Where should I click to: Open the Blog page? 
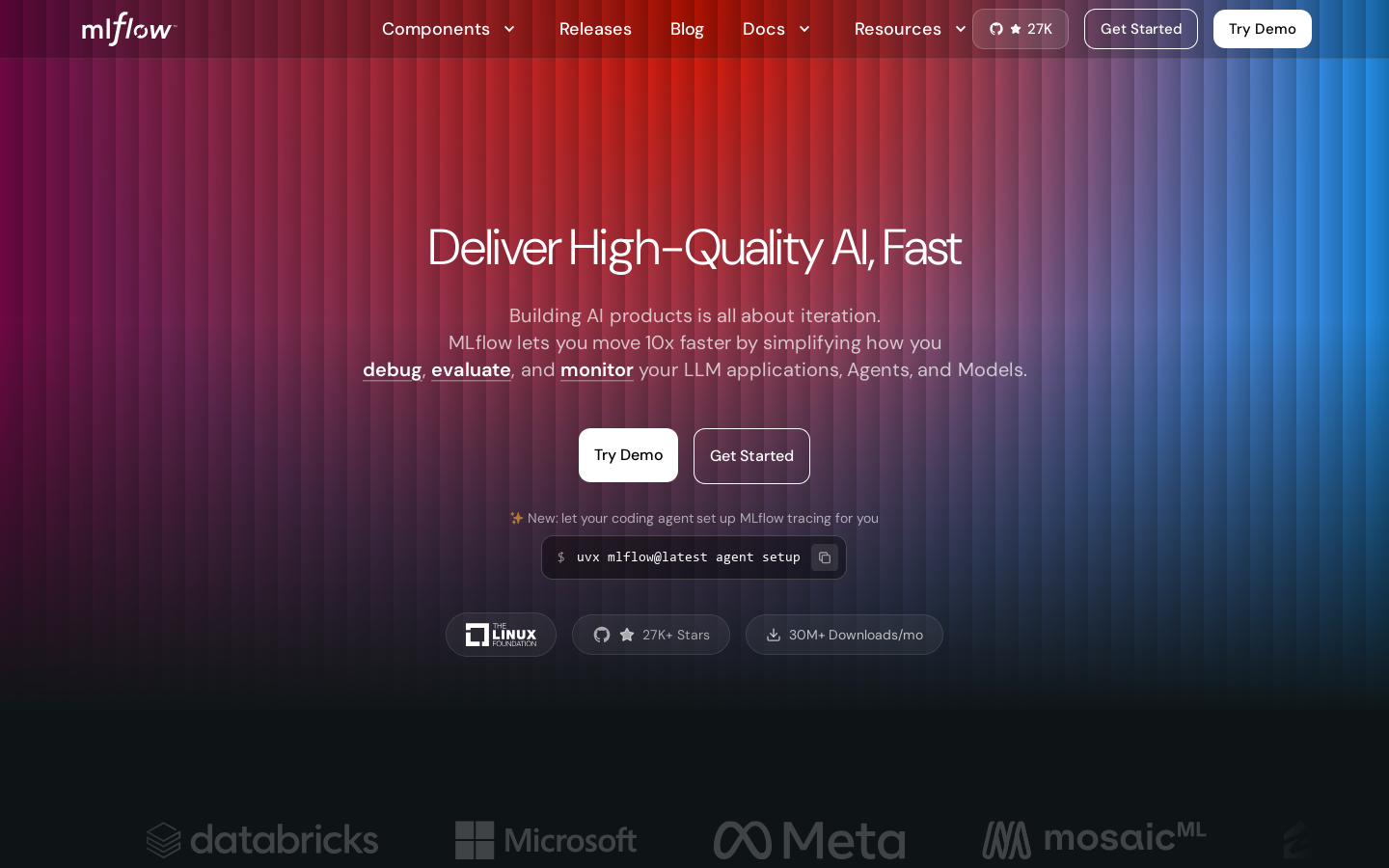coord(687,29)
